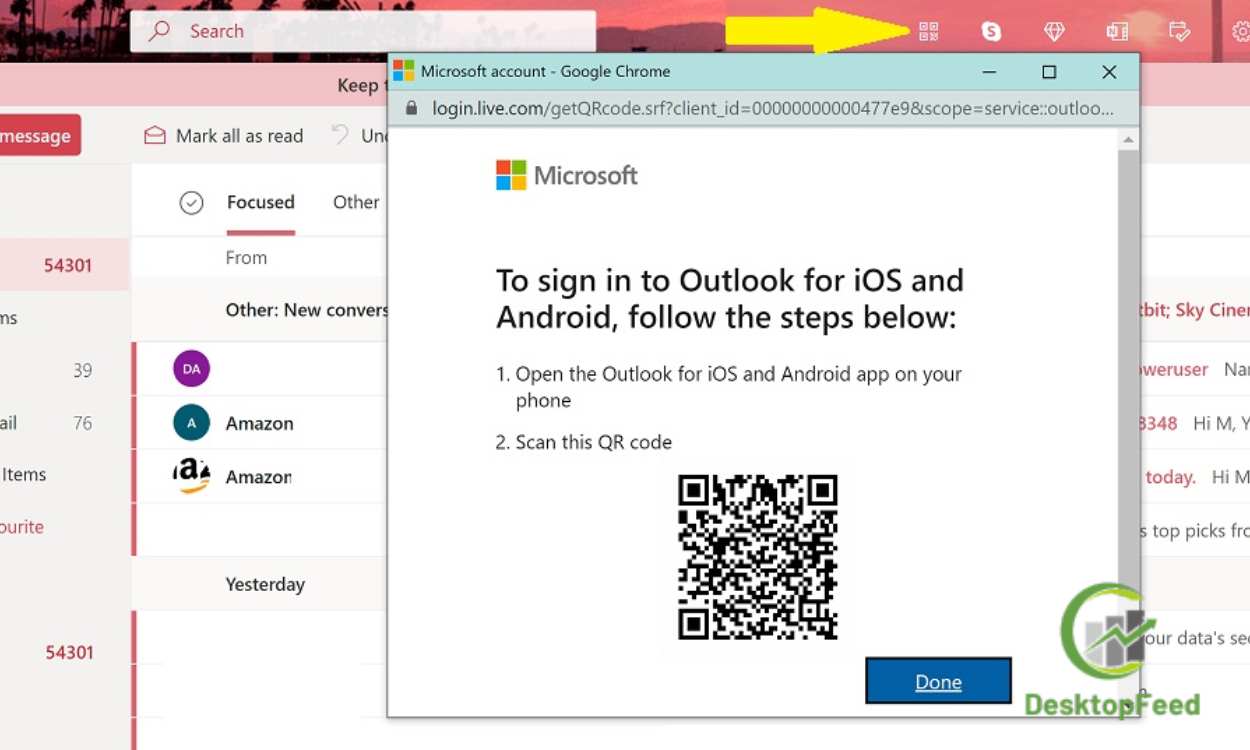Select the folder with count 39

point(65,370)
